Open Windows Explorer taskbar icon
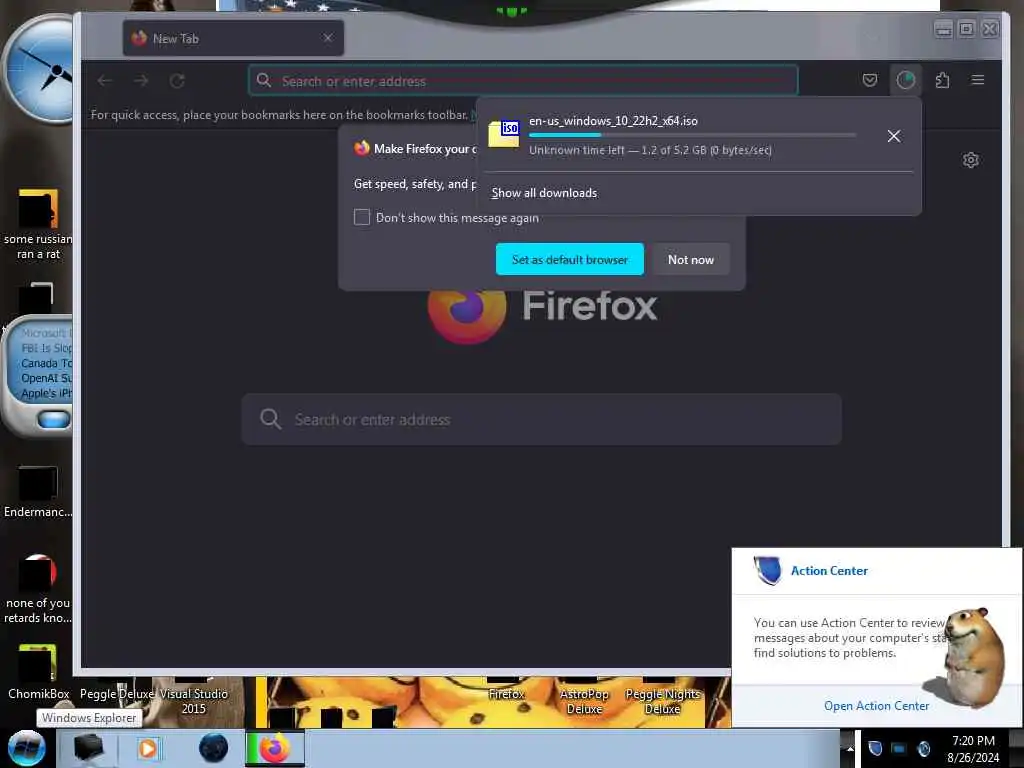 [89, 748]
